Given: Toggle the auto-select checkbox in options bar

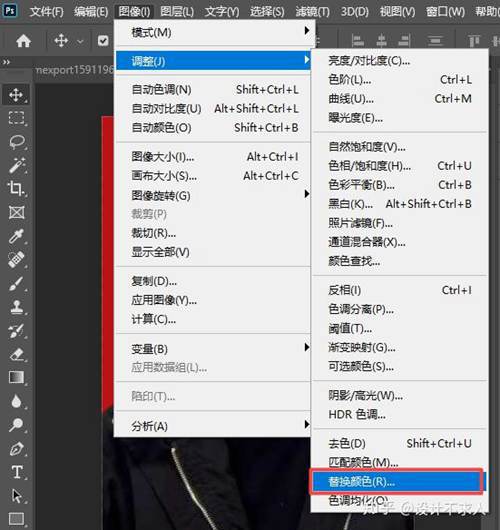Looking at the screenshot, I should click(103, 41).
